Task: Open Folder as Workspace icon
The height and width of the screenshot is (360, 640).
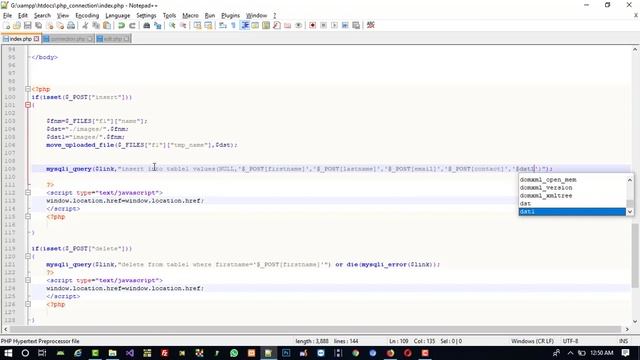Action: click(x=288, y=25)
